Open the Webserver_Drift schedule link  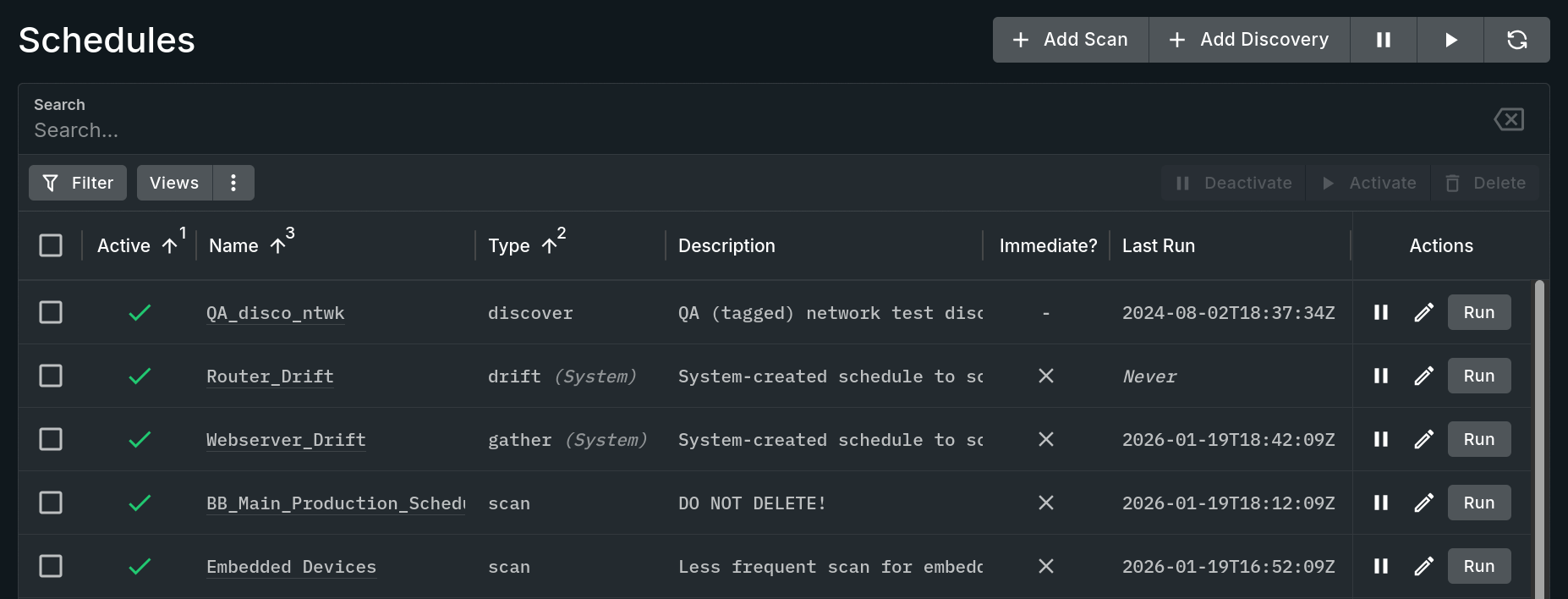[286, 440]
